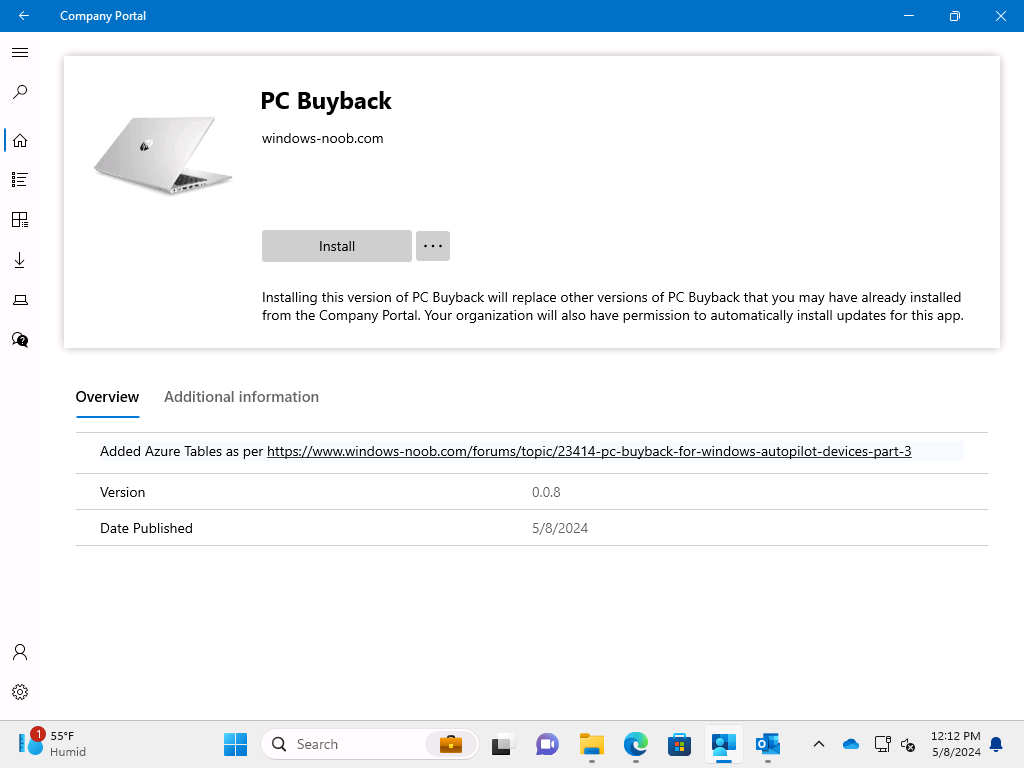Open the Teams chat taskbar icon
Image resolution: width=1024 pixels, height=768 pixels.
(547, 744)
